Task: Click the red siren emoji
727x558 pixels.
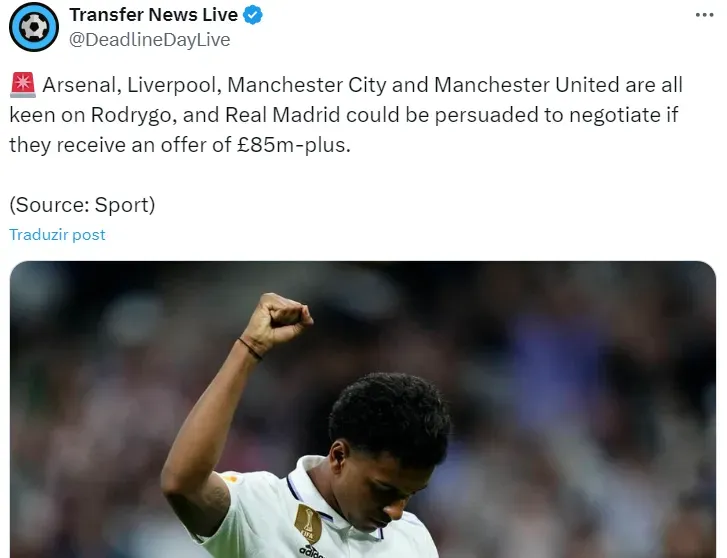Action: tap(23, 85)
